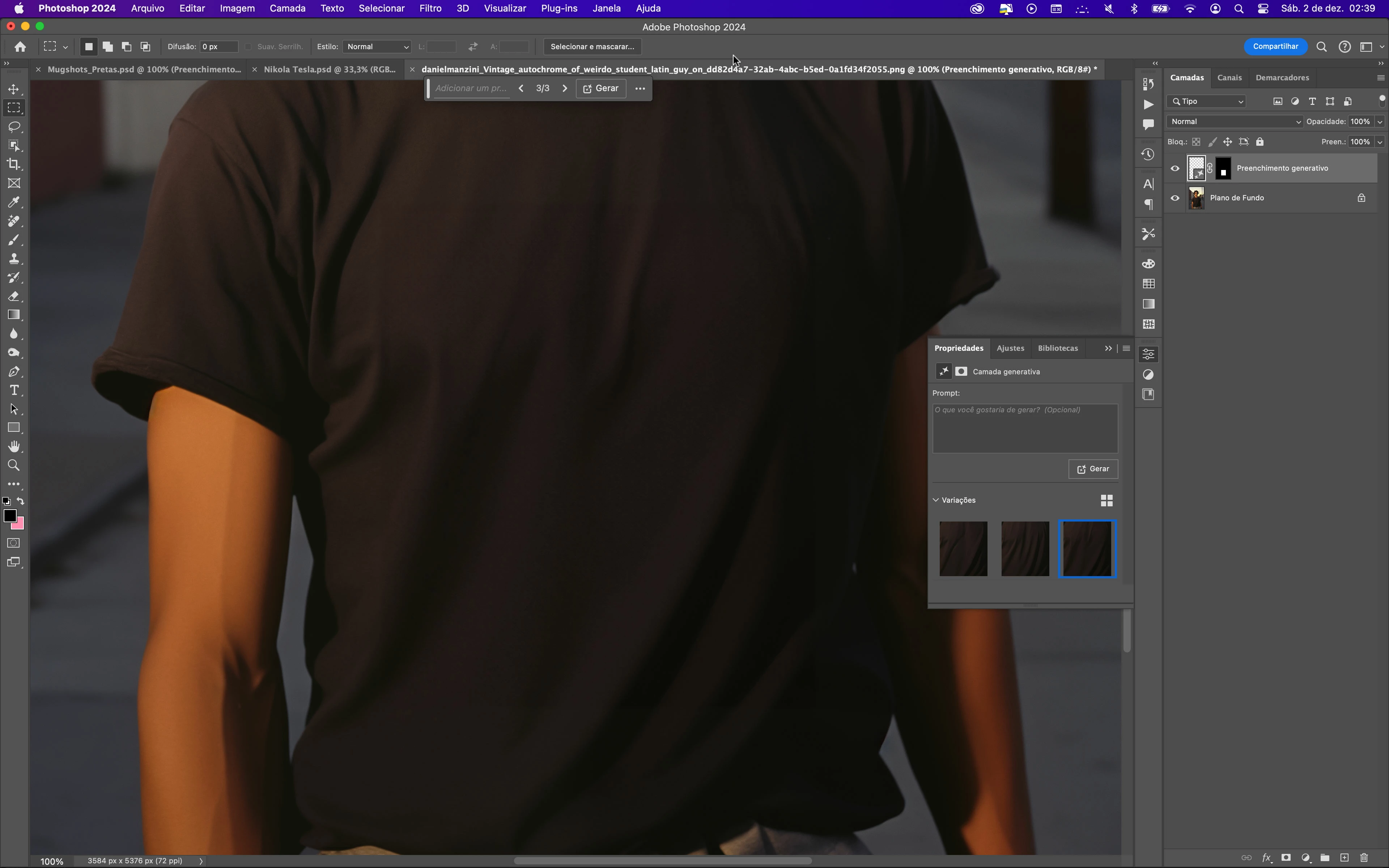Choose the Horizontal Type tool
1389x868 pixels.
click(x=14, y=390)
